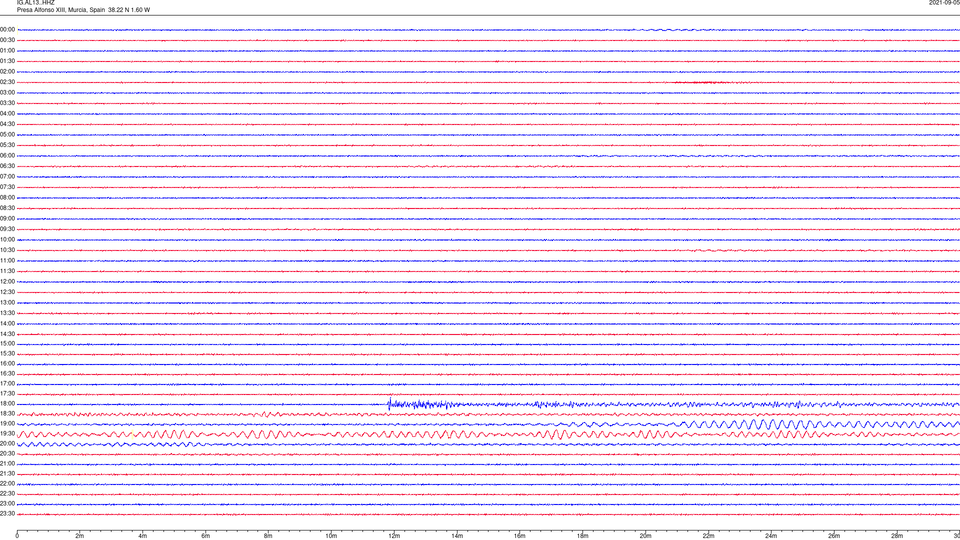The image size is (960, 540).
Task: Pick the '02:30' time label
Action: click(7, 82)
